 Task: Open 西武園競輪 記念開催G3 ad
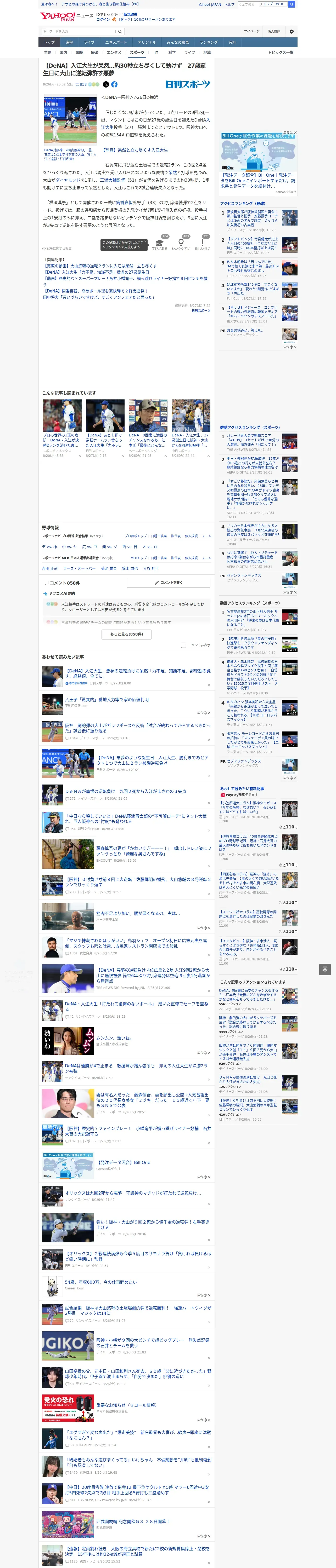pyautogui.click(x=132, y=1521)
